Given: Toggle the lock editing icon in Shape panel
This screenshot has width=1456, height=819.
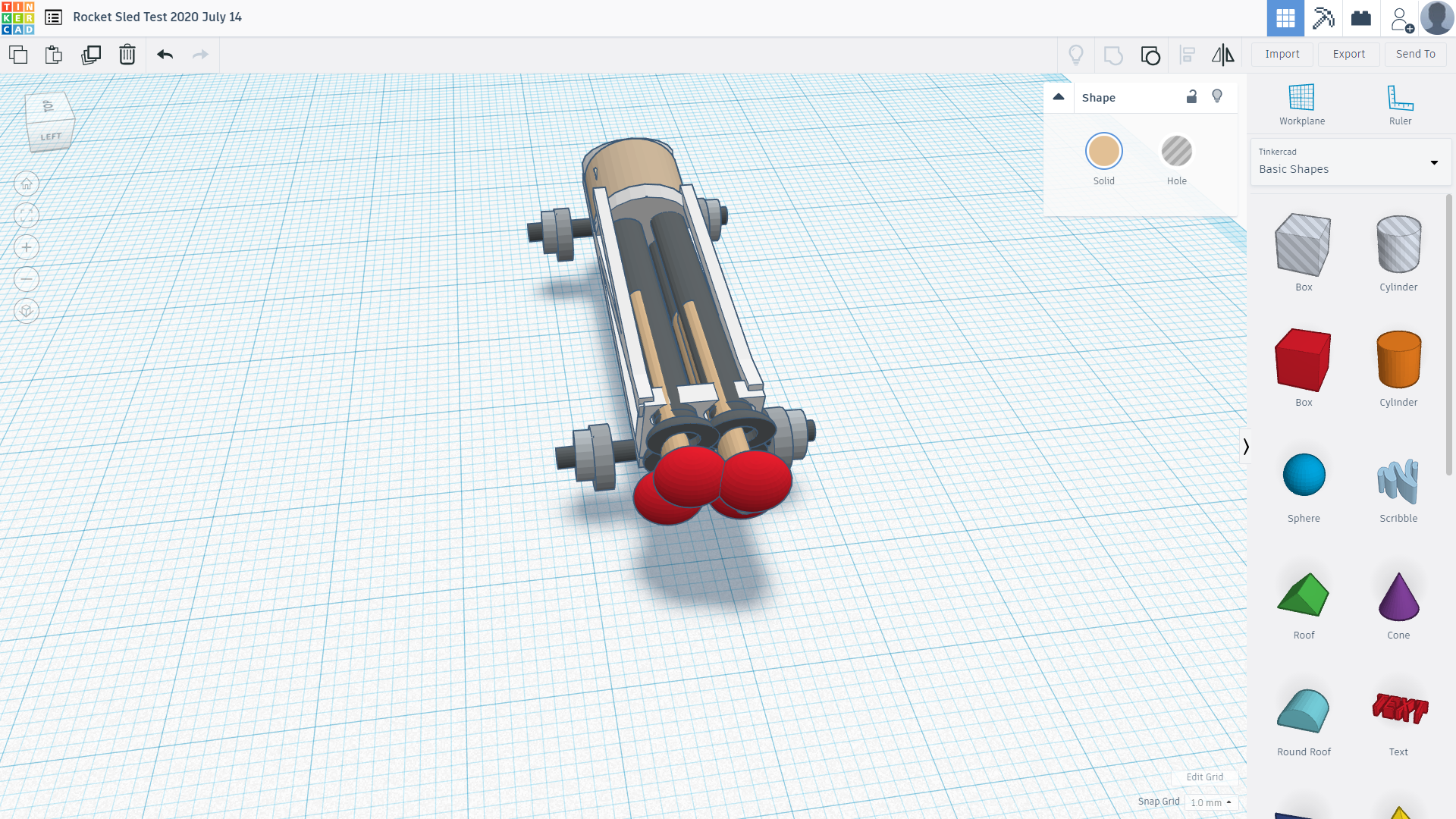Looking at the screenshot, I should click(1191, 96).
